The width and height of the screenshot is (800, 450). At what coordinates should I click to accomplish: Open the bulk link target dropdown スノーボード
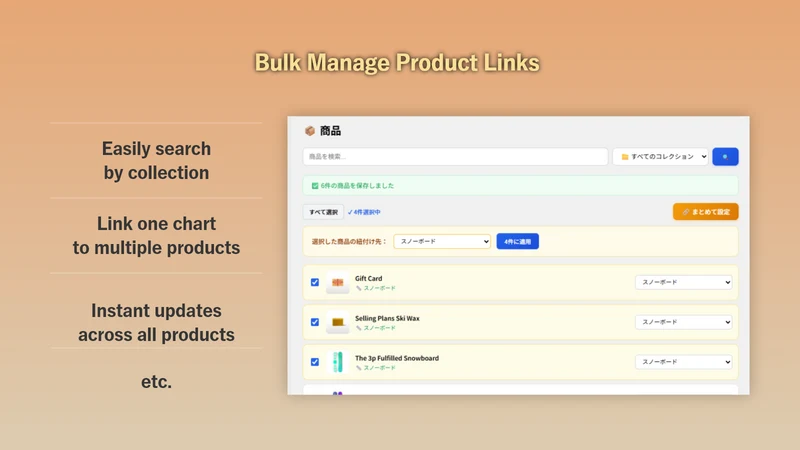(x=442, y=241)
